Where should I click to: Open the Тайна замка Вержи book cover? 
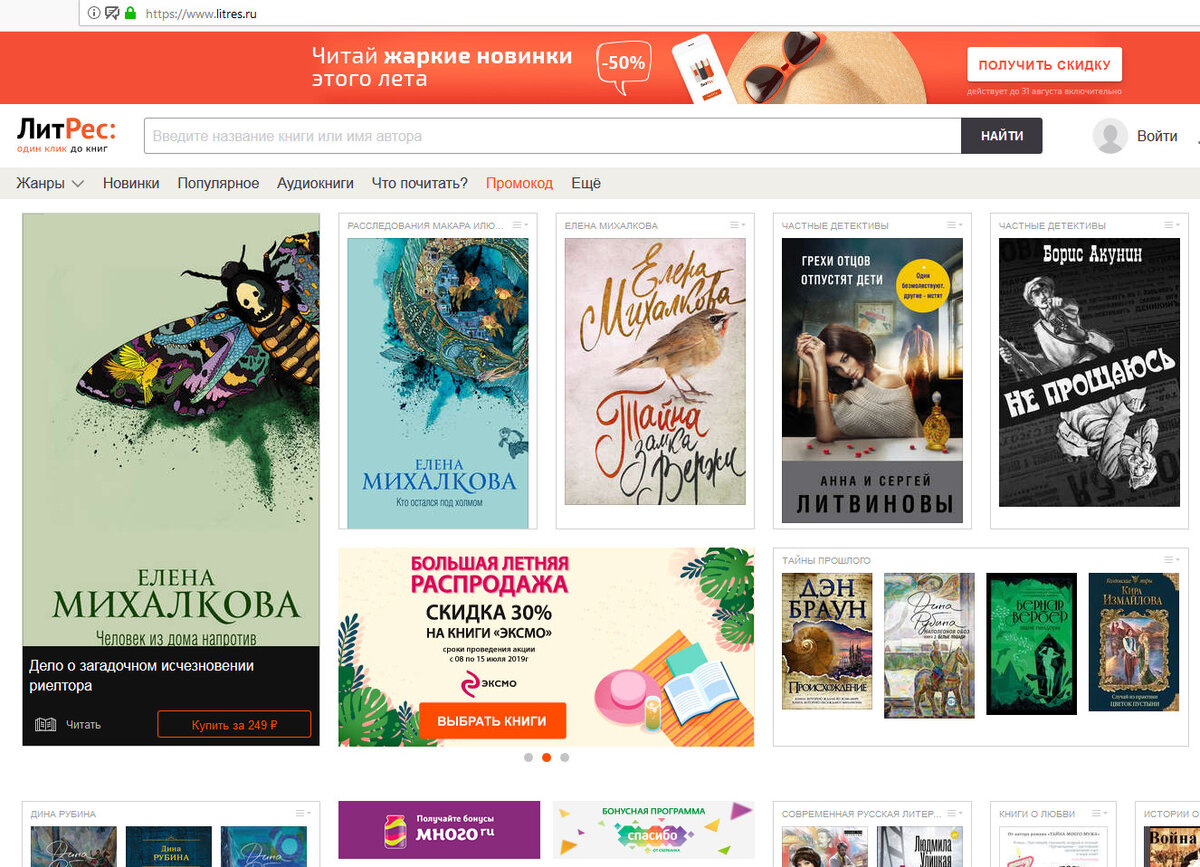point(655,371)
